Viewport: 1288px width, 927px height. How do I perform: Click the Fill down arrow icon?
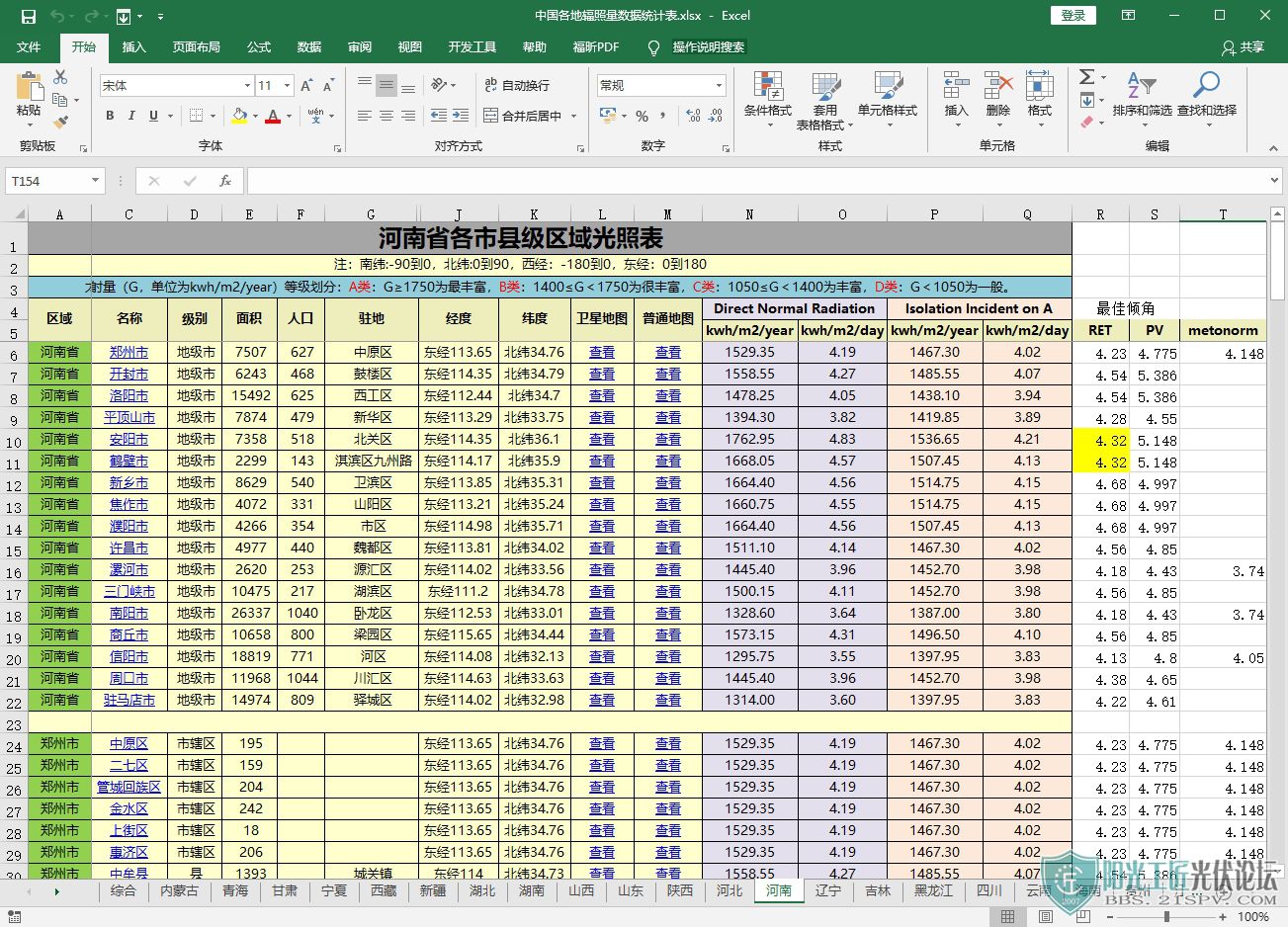(1086, 100)
